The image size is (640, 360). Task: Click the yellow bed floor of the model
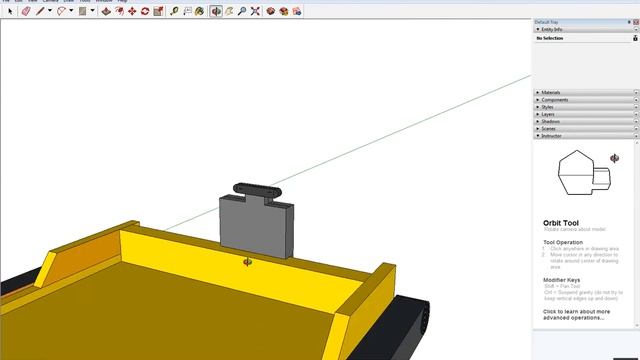(171, 314)
